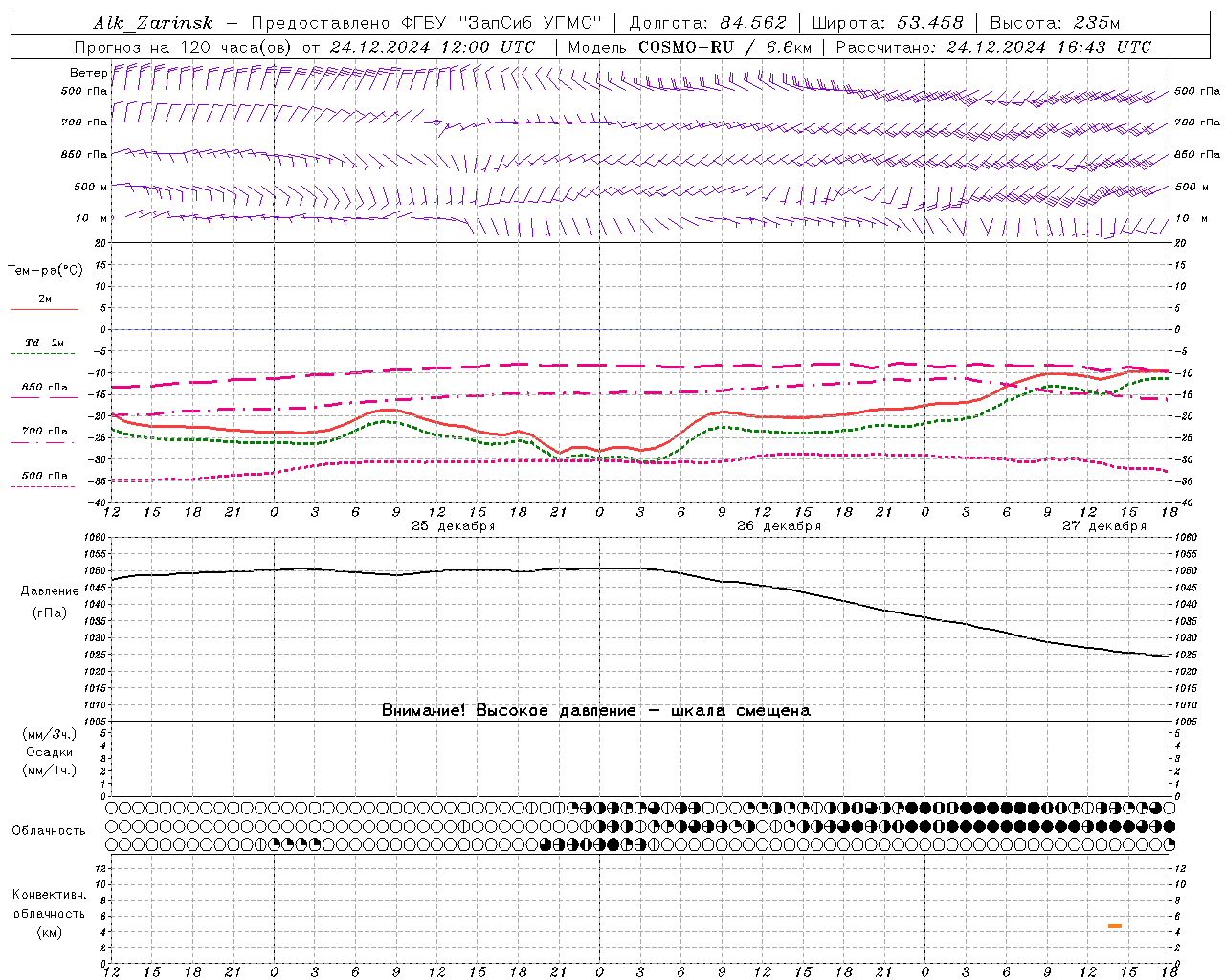The image size is (1225, 980).
Task: Click the '(мм/1ч.)' precipitation unit label
Action: [49, 770]
